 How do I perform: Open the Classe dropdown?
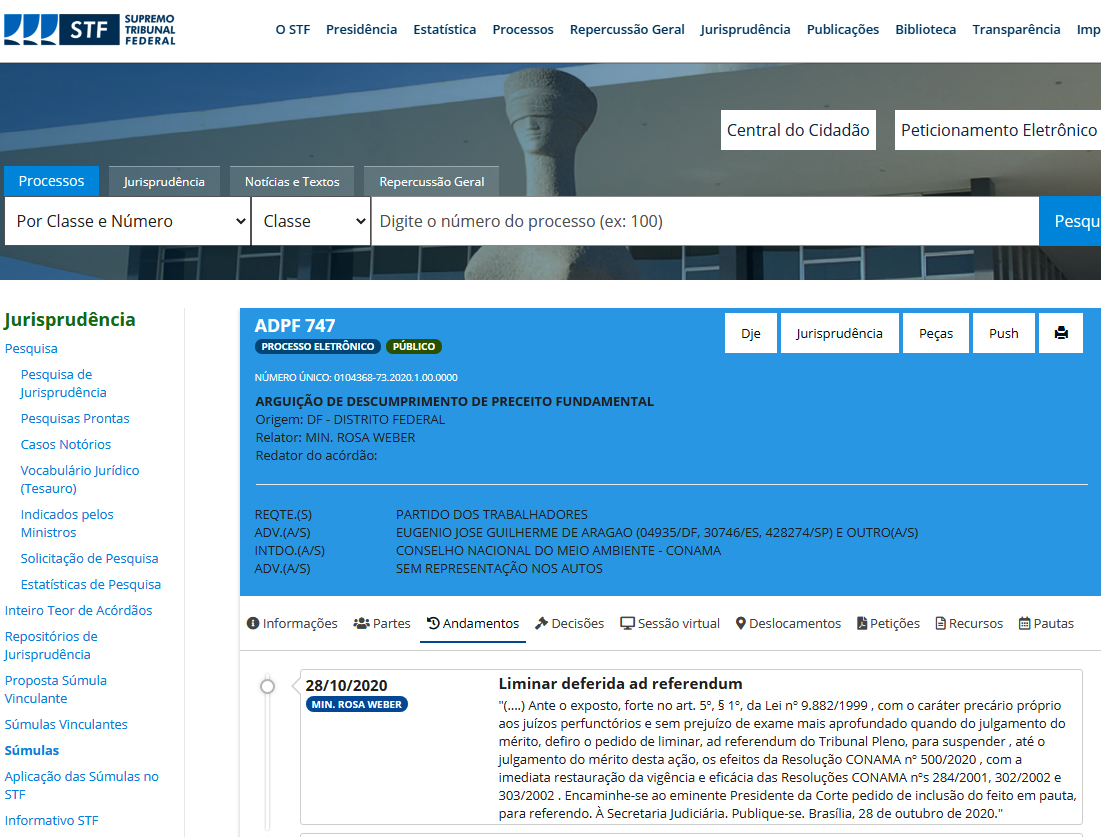pos(311,221)
